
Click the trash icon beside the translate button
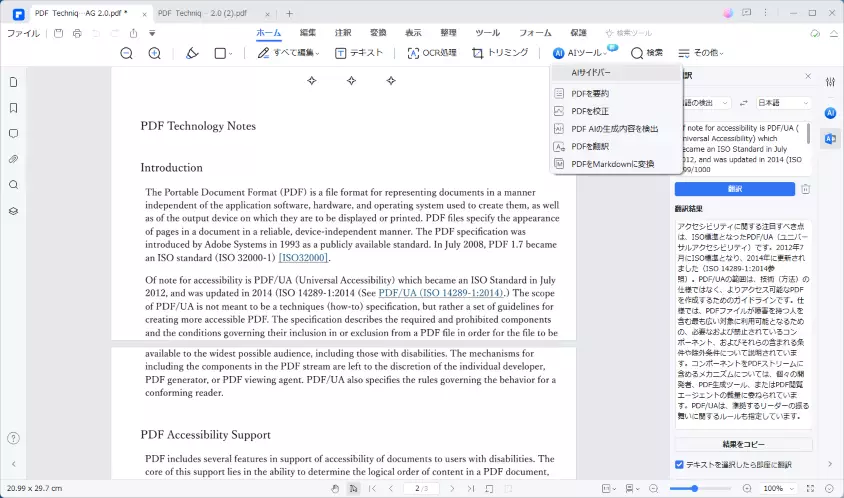coord(805,189)
